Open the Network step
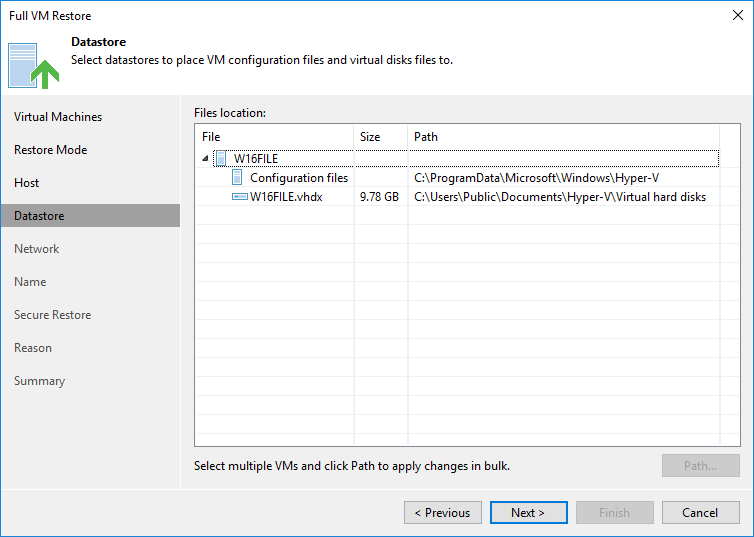754x537 pixels. 37,249
